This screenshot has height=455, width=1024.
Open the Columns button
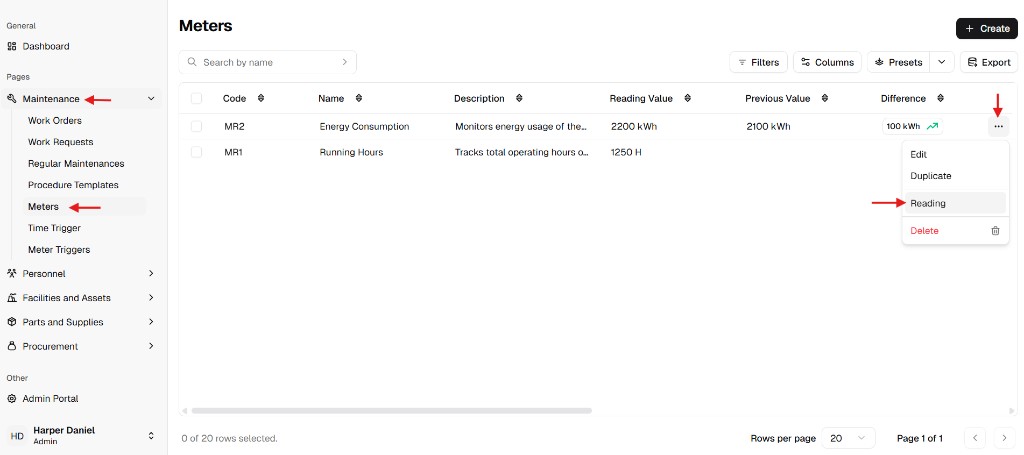coord(827,62)
